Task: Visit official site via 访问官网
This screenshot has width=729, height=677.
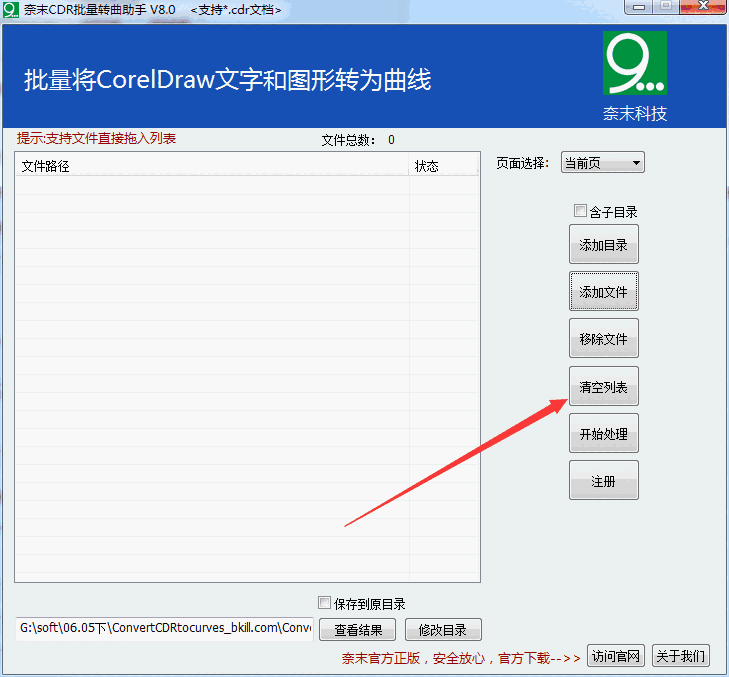Action: pos(616,656)
